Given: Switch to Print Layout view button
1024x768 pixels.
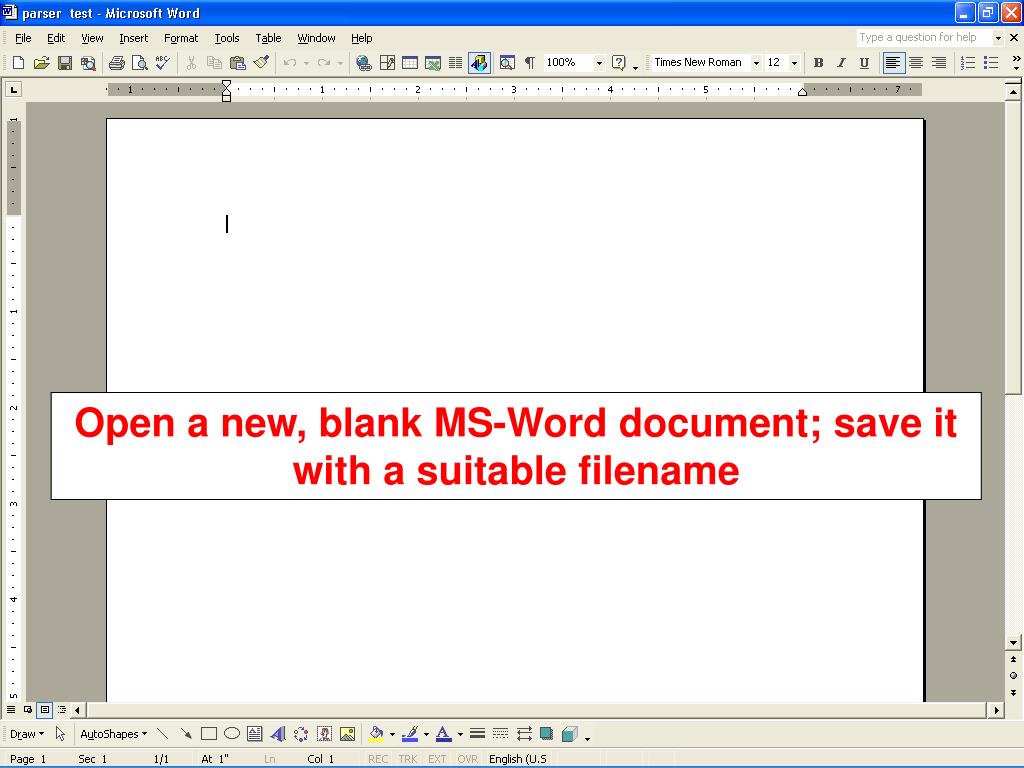Looking at the screenshot, I should (45, 709).
